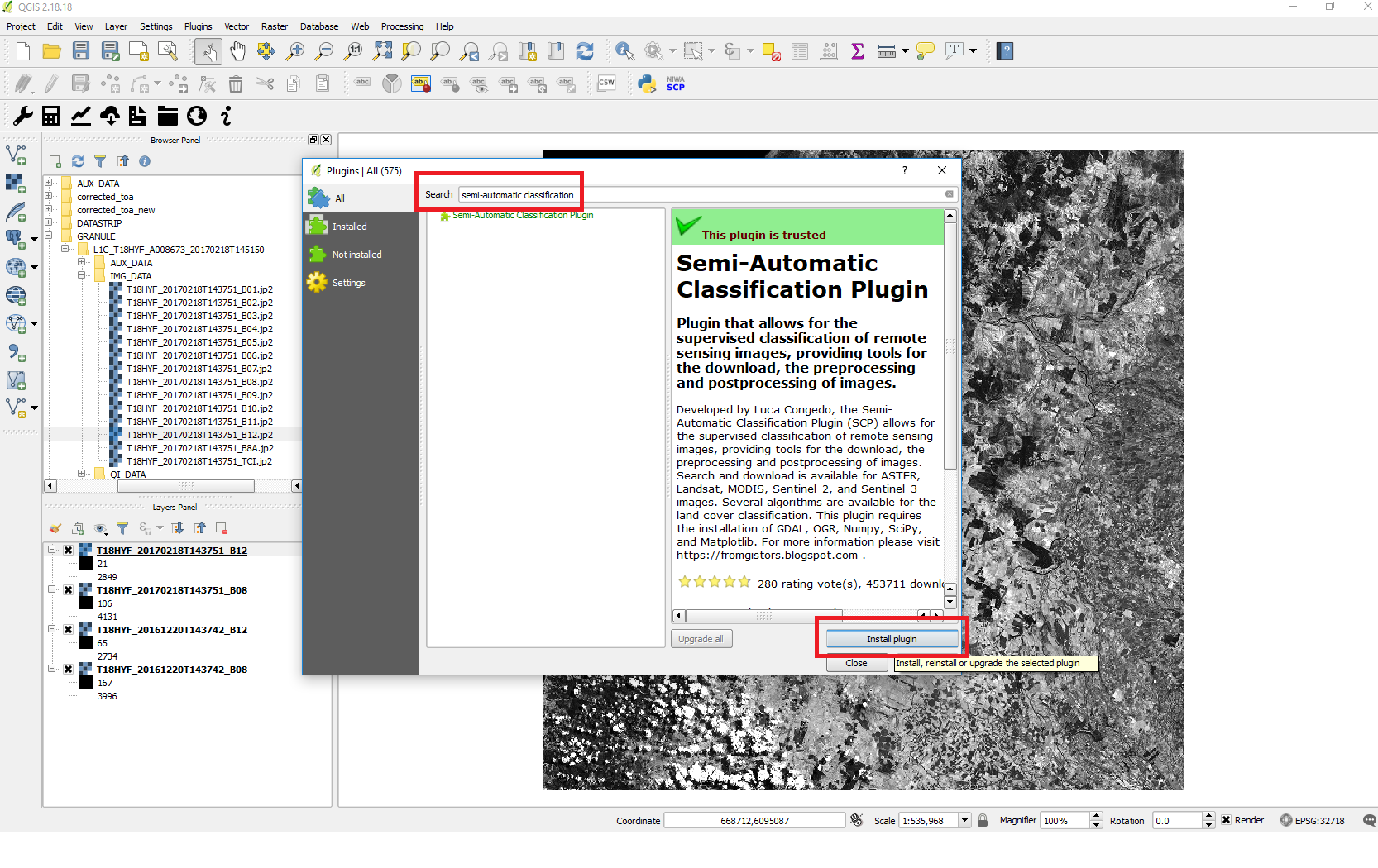The height and width of the screenshot is (868, 1378).
Task: Toggle visibility of T18HYF_20170218T143751_B12 layer
Action: point(69,551)
